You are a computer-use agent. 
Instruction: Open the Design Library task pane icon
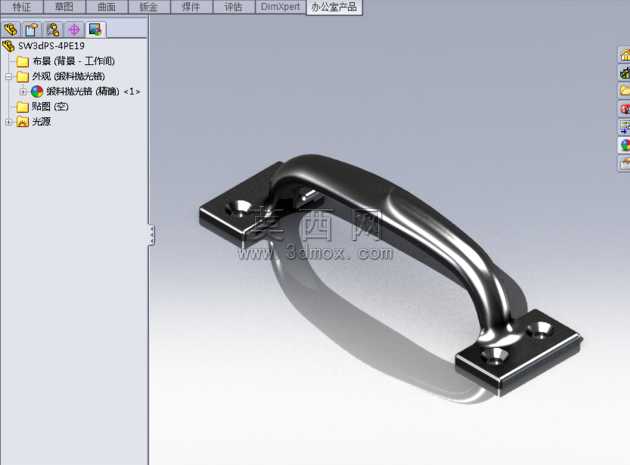(624, 73)
